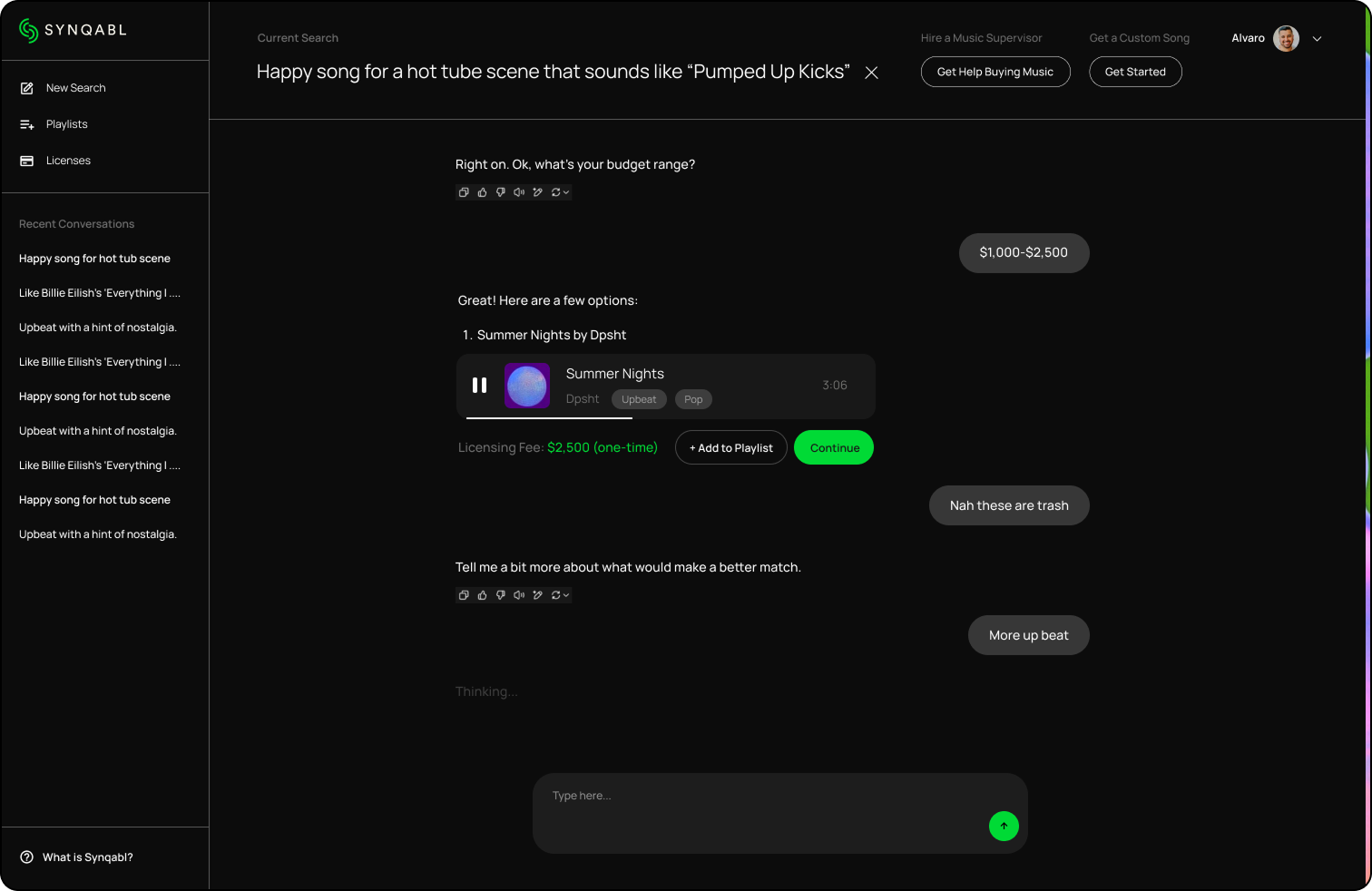Click the "Thinking..." status text
This screenshot has width=1372, height=891.
486,691
